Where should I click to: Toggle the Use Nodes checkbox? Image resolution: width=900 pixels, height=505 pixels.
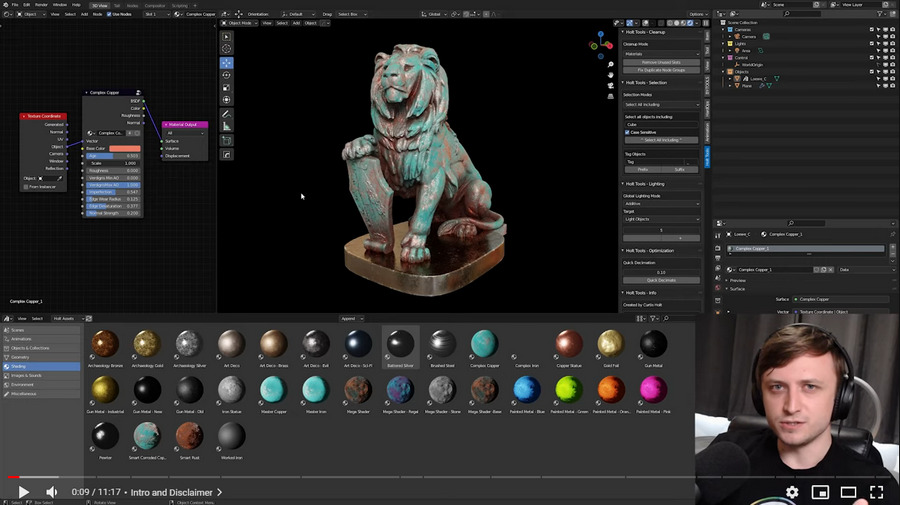110,14
